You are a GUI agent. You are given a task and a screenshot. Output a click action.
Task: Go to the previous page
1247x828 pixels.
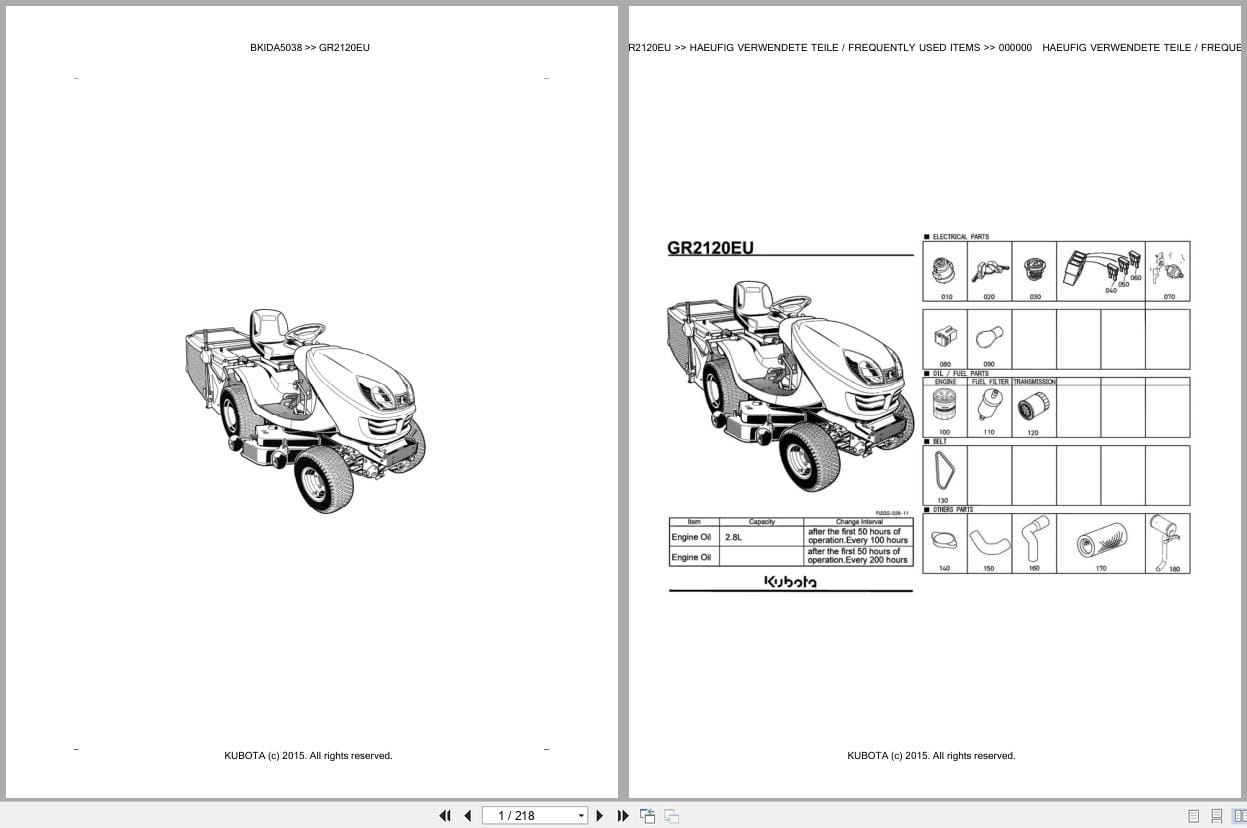coord(467,816)
